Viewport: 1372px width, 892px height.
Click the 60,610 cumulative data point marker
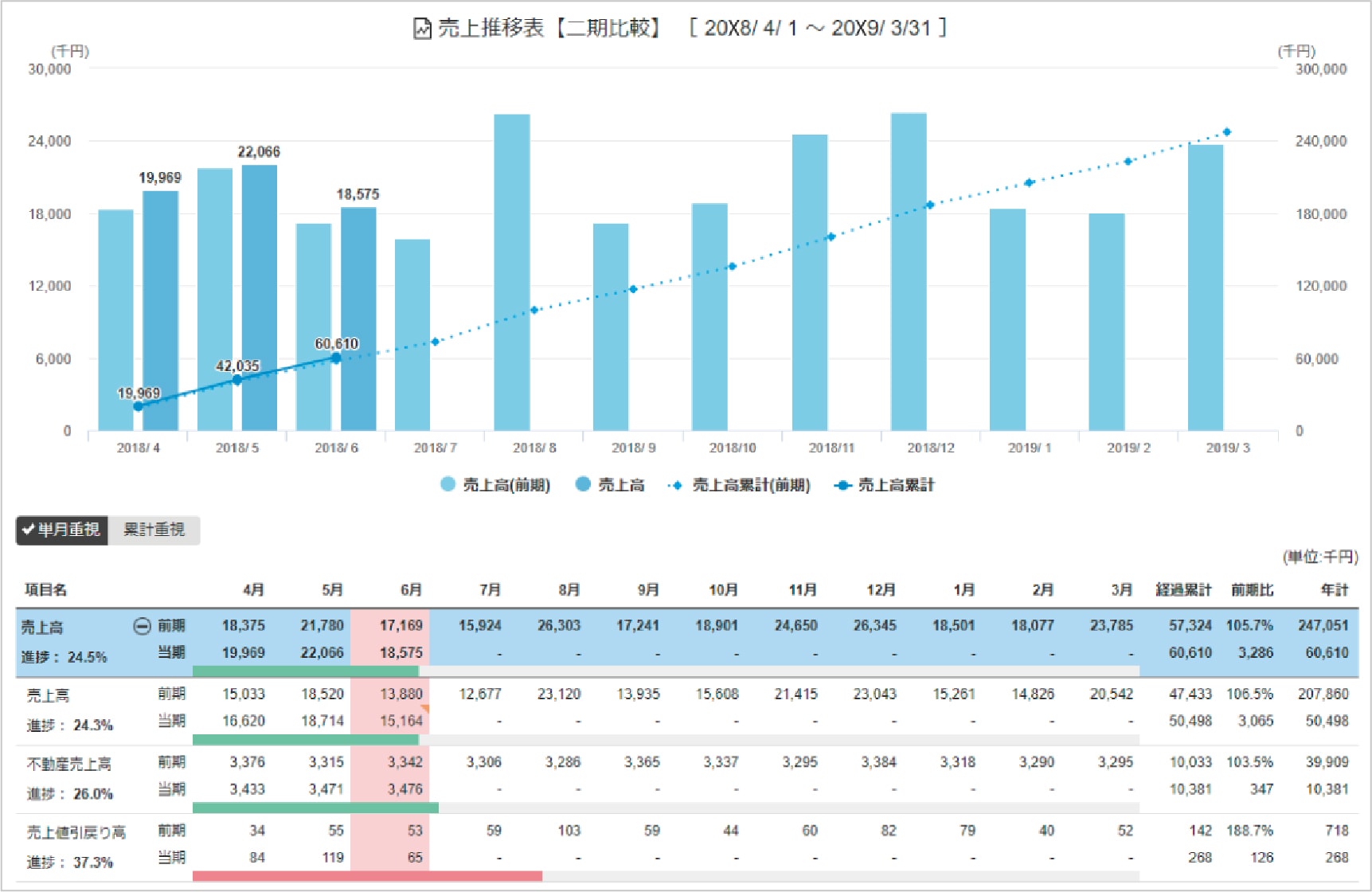coord(336,358)
